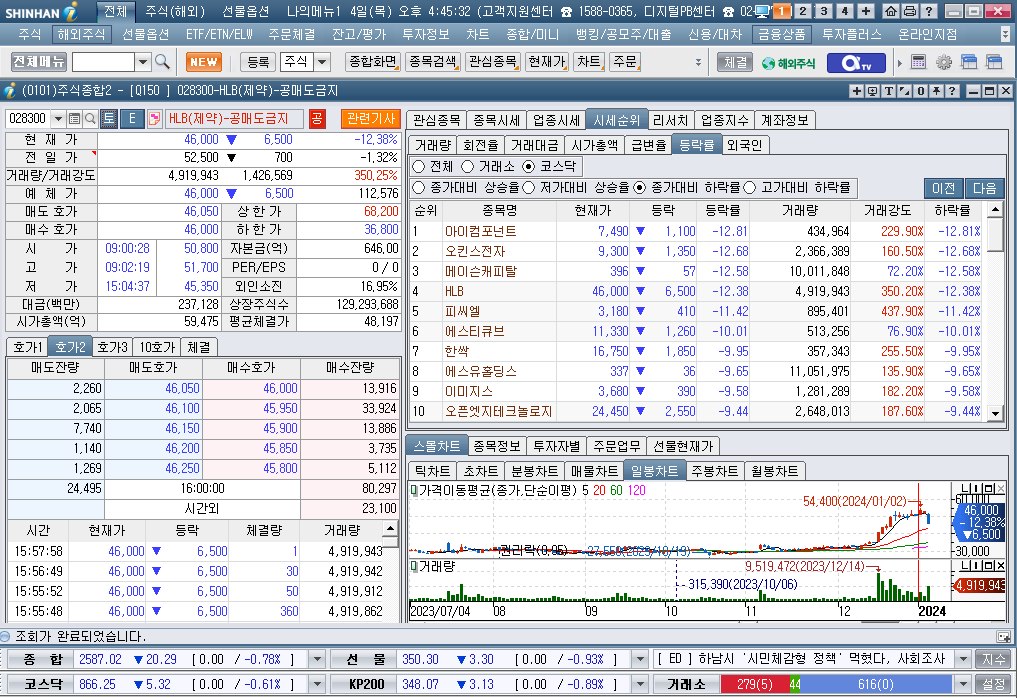Open the pink memo note icon

pos(154,119)
